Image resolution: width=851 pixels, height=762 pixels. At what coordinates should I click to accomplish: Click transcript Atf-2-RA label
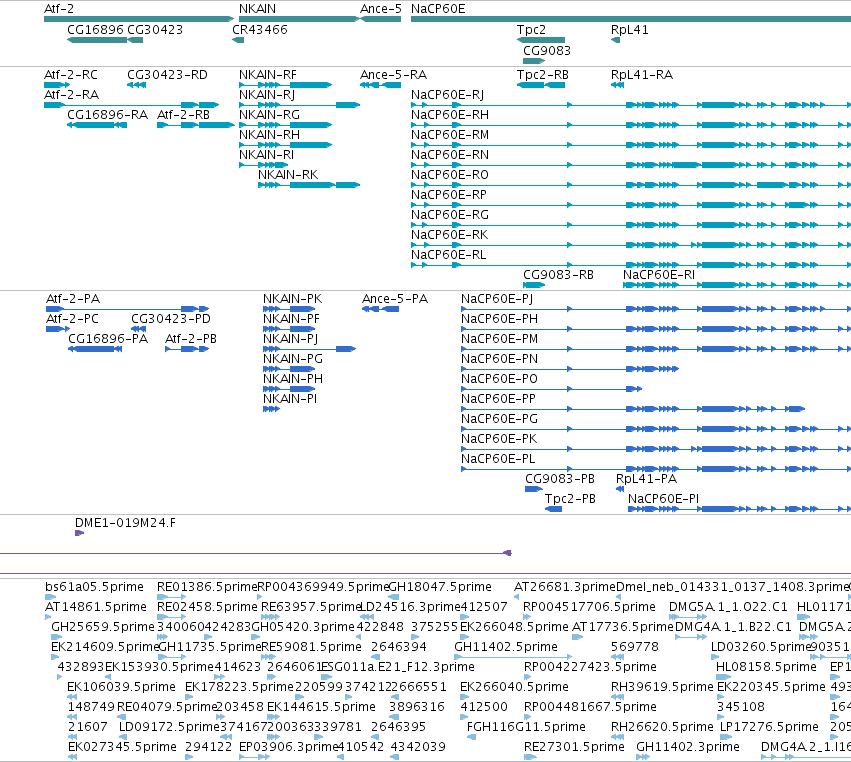pos(71,95)
